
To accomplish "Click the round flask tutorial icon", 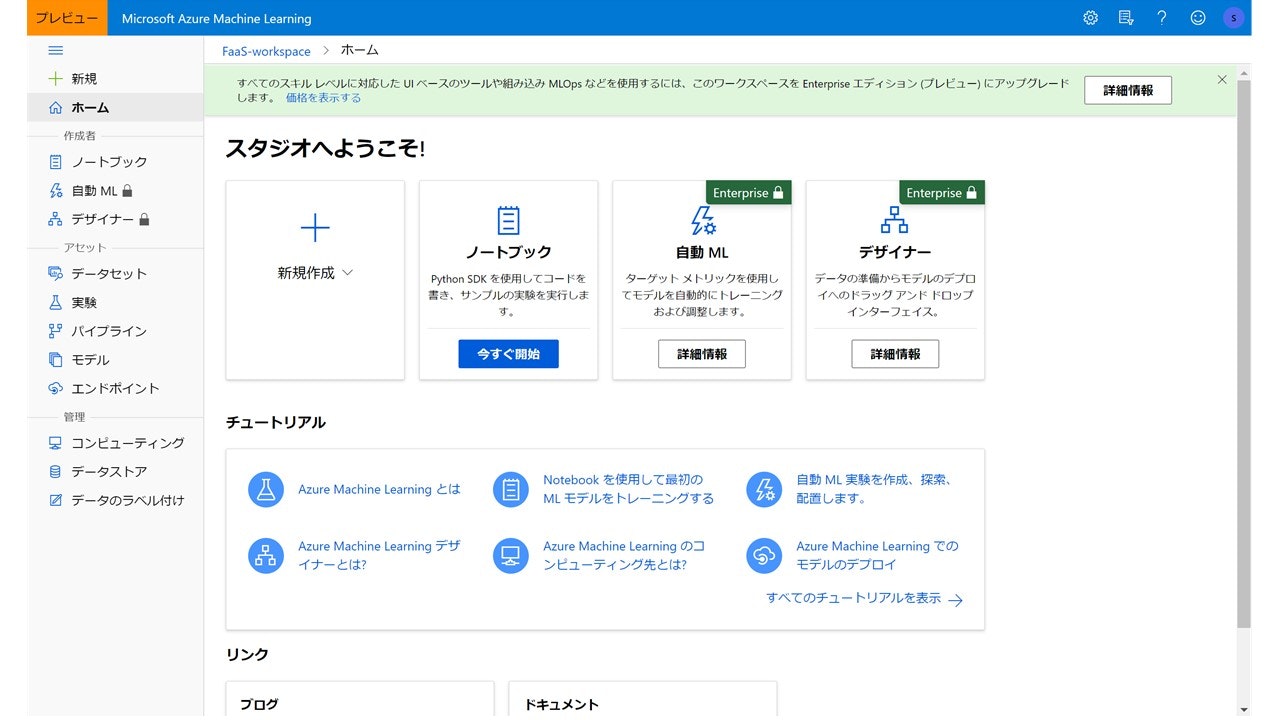I will (266, 489).
